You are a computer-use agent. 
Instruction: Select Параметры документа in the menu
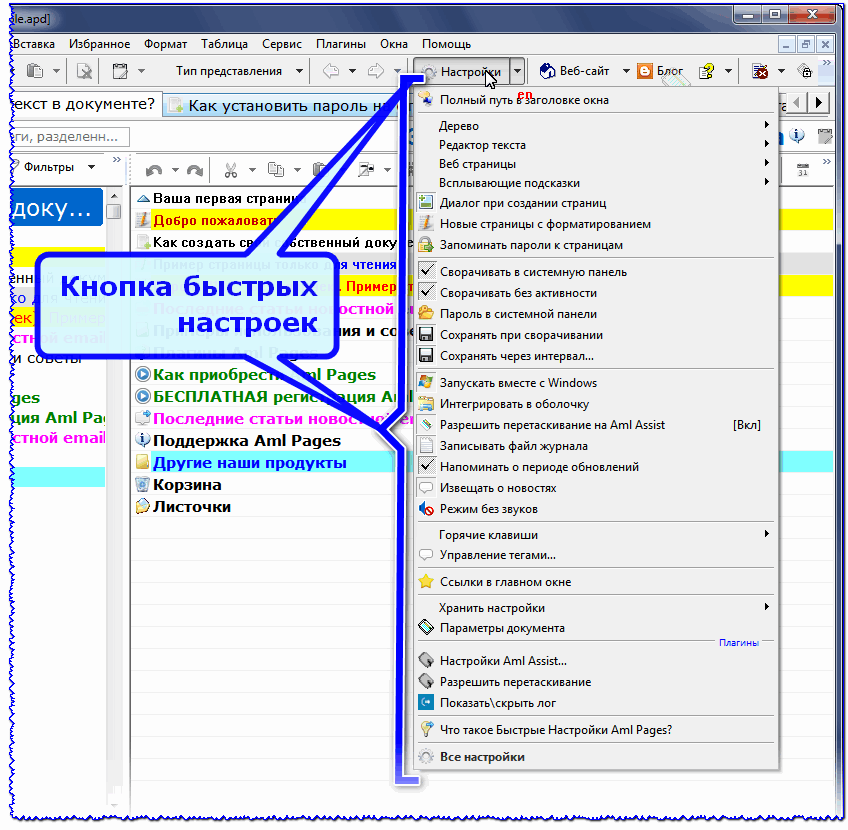pyautogui.click(x=596, y=628)
